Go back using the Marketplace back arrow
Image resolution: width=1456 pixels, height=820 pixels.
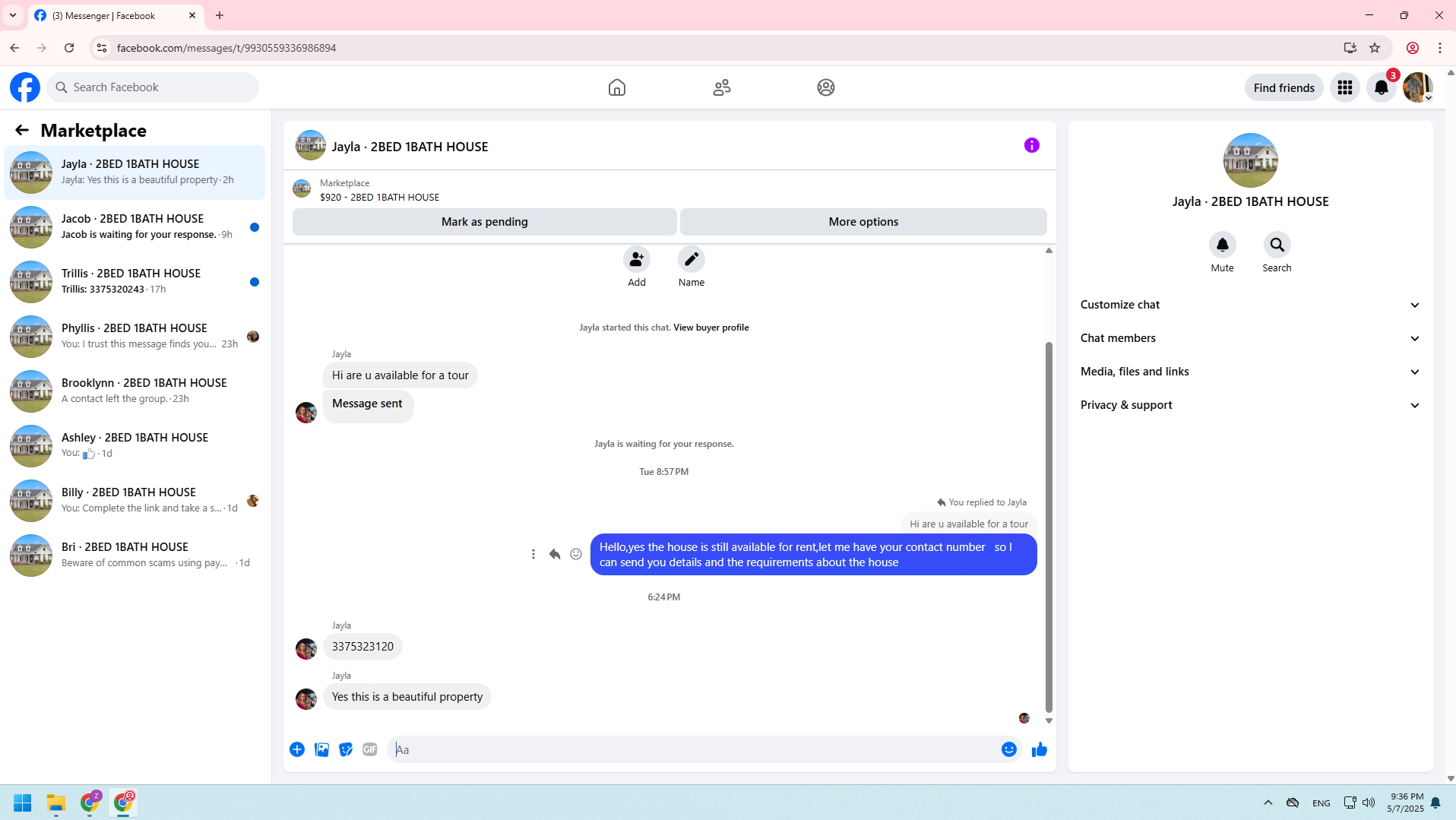[x=22, y=131]
